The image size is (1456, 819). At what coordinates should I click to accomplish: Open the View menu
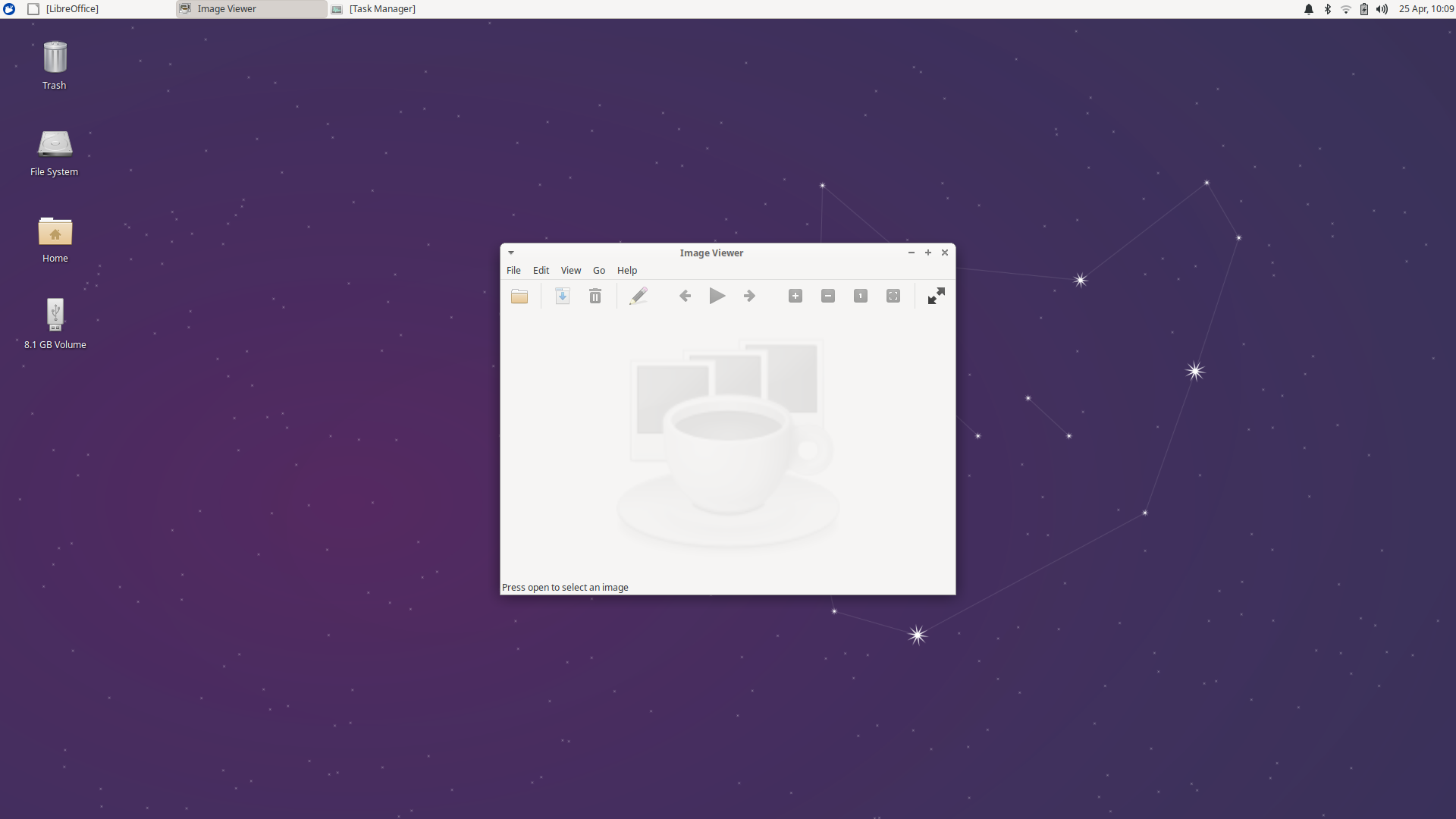(571, 271)
